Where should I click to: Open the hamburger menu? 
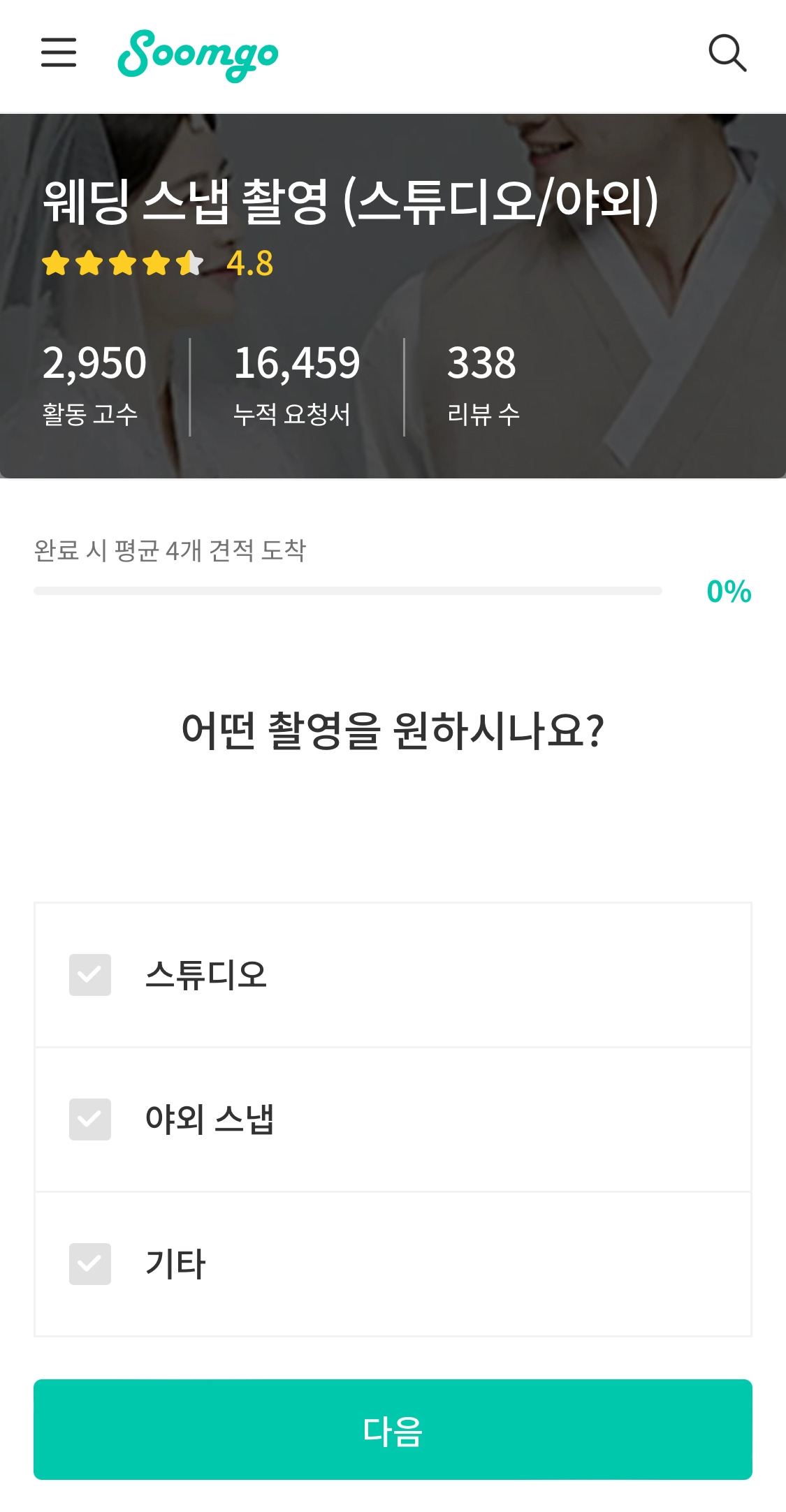tap(59, 53)
